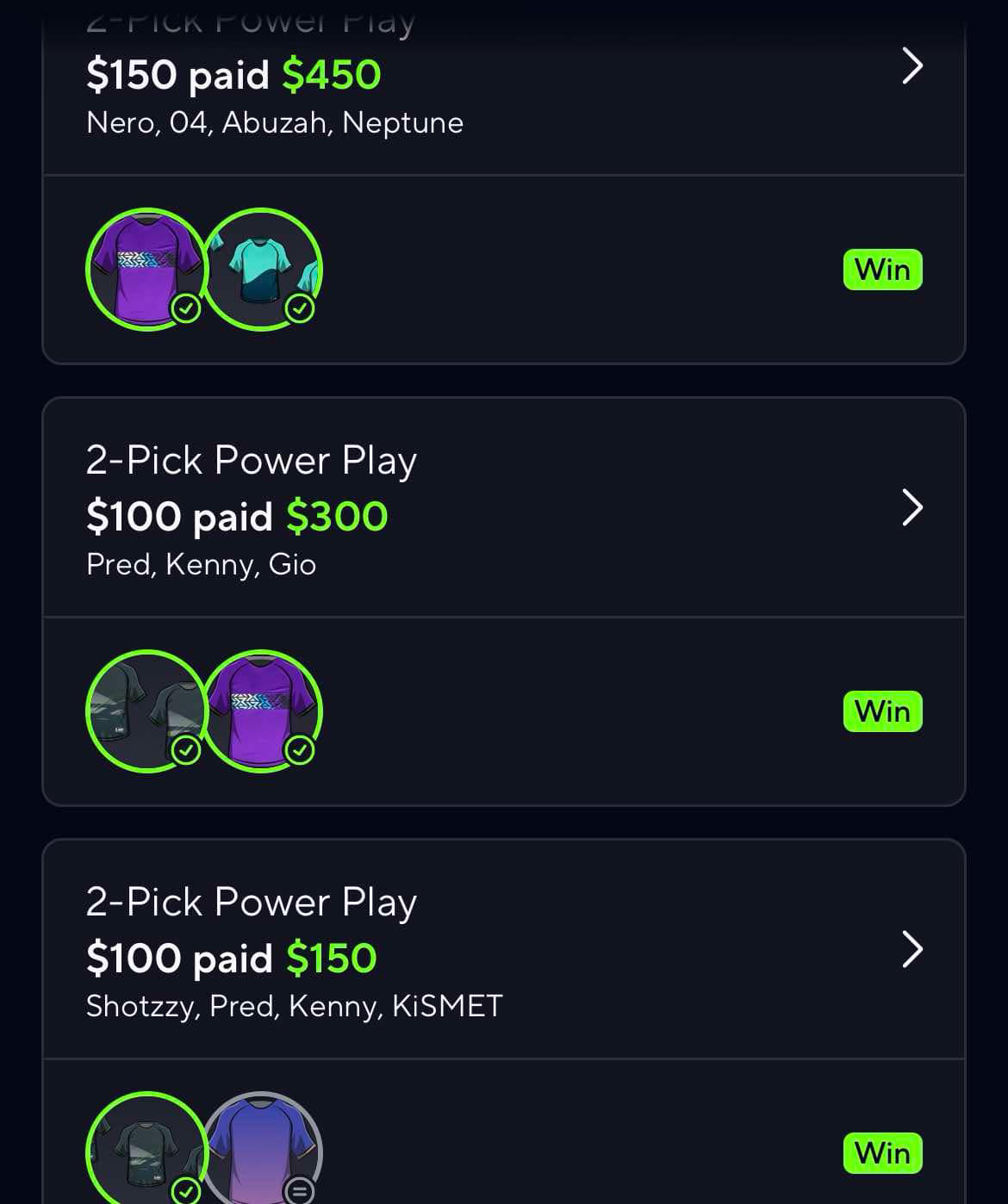Tap the dark jersey in the $150 payout entry
This screenshot has width=1008, height=1204.
point(147,1148)
